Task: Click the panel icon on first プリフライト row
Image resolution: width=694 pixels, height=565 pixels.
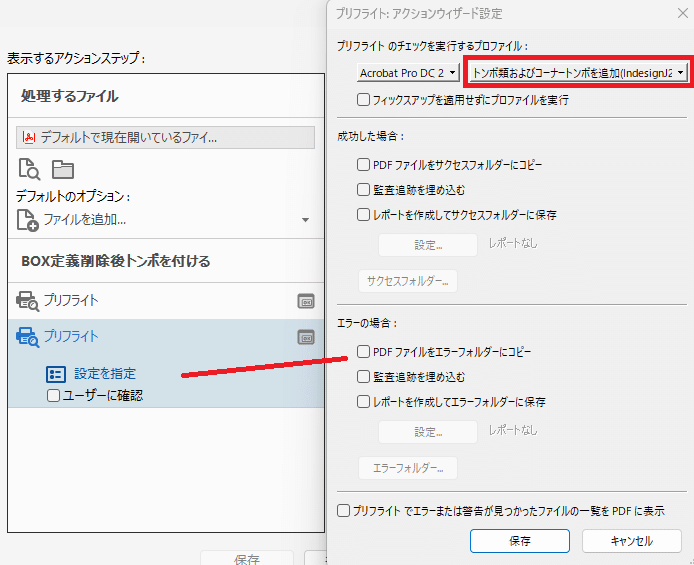Action: [306, 301]
